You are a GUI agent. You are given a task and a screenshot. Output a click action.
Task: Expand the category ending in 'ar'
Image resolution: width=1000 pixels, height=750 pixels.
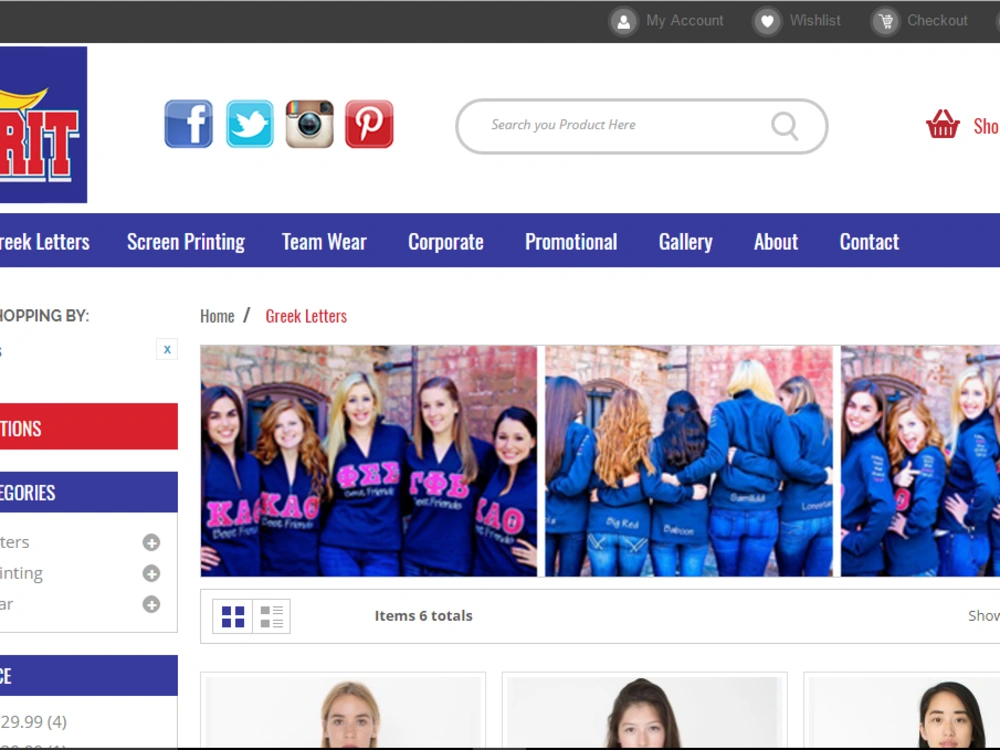(x=151, y=604)
